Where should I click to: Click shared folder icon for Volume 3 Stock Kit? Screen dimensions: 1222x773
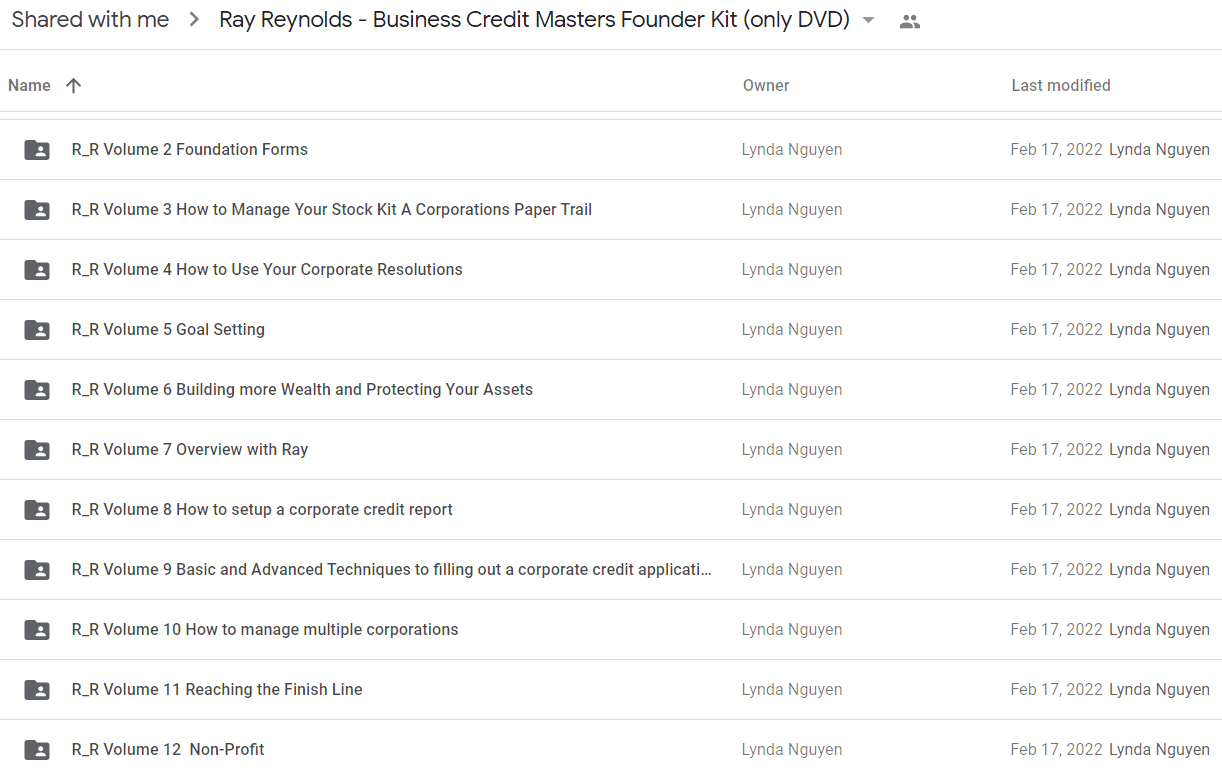point(37,210)
